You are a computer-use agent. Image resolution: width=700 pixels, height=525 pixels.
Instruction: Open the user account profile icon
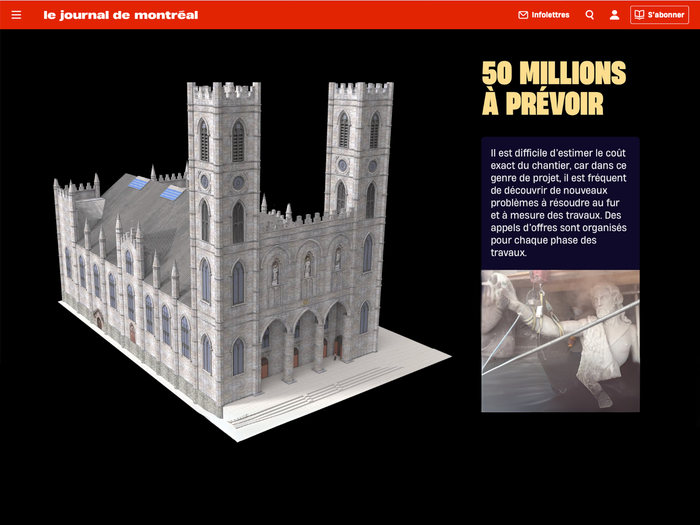click(x=614, y=15)
